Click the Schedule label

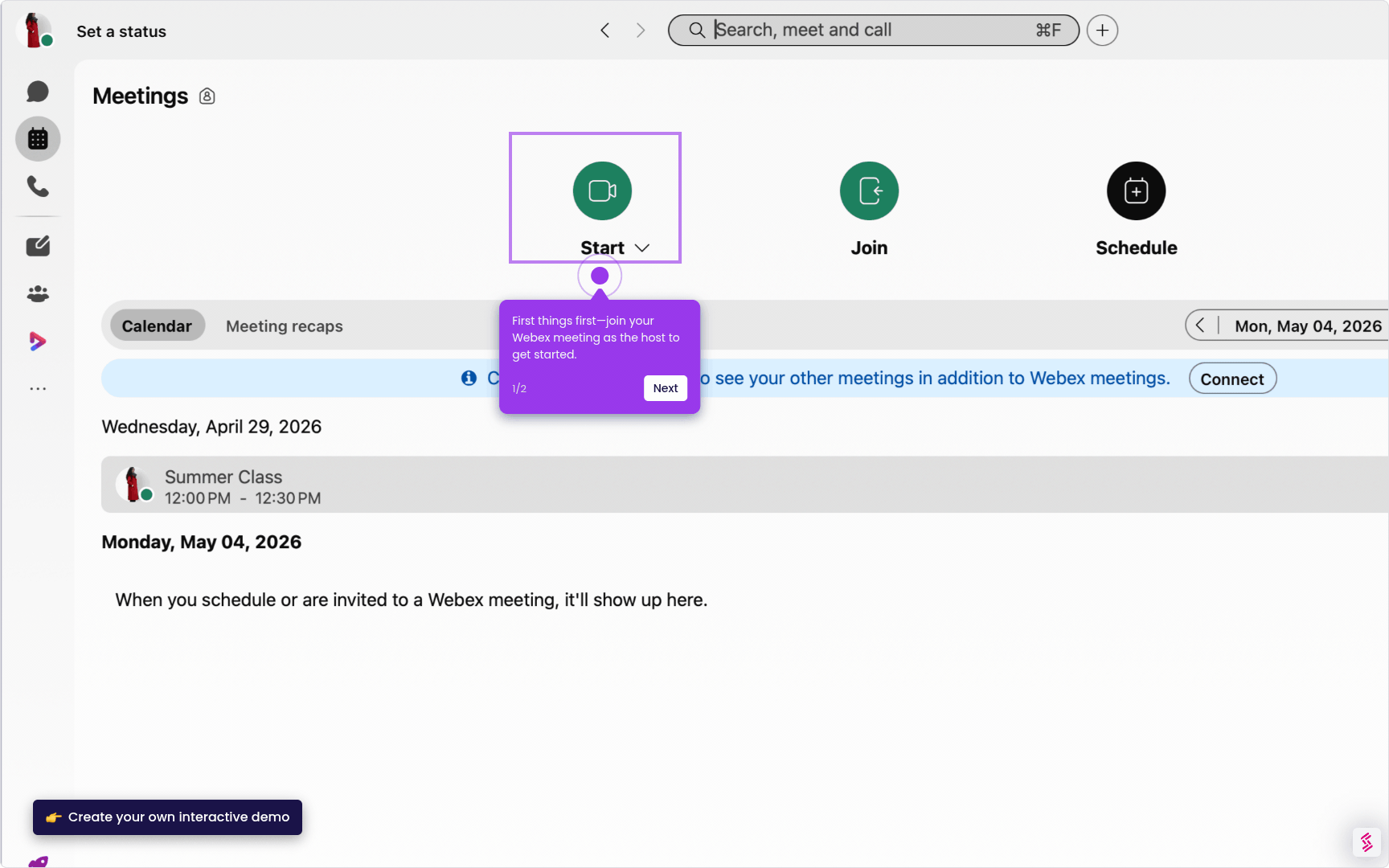(1136, 248)
